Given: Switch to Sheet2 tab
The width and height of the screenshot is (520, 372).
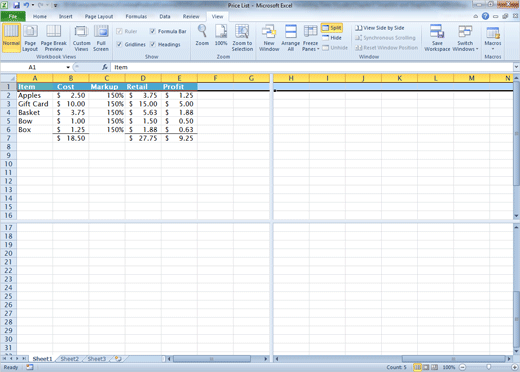Looking at the screenshot, I should tap(69, 359).
